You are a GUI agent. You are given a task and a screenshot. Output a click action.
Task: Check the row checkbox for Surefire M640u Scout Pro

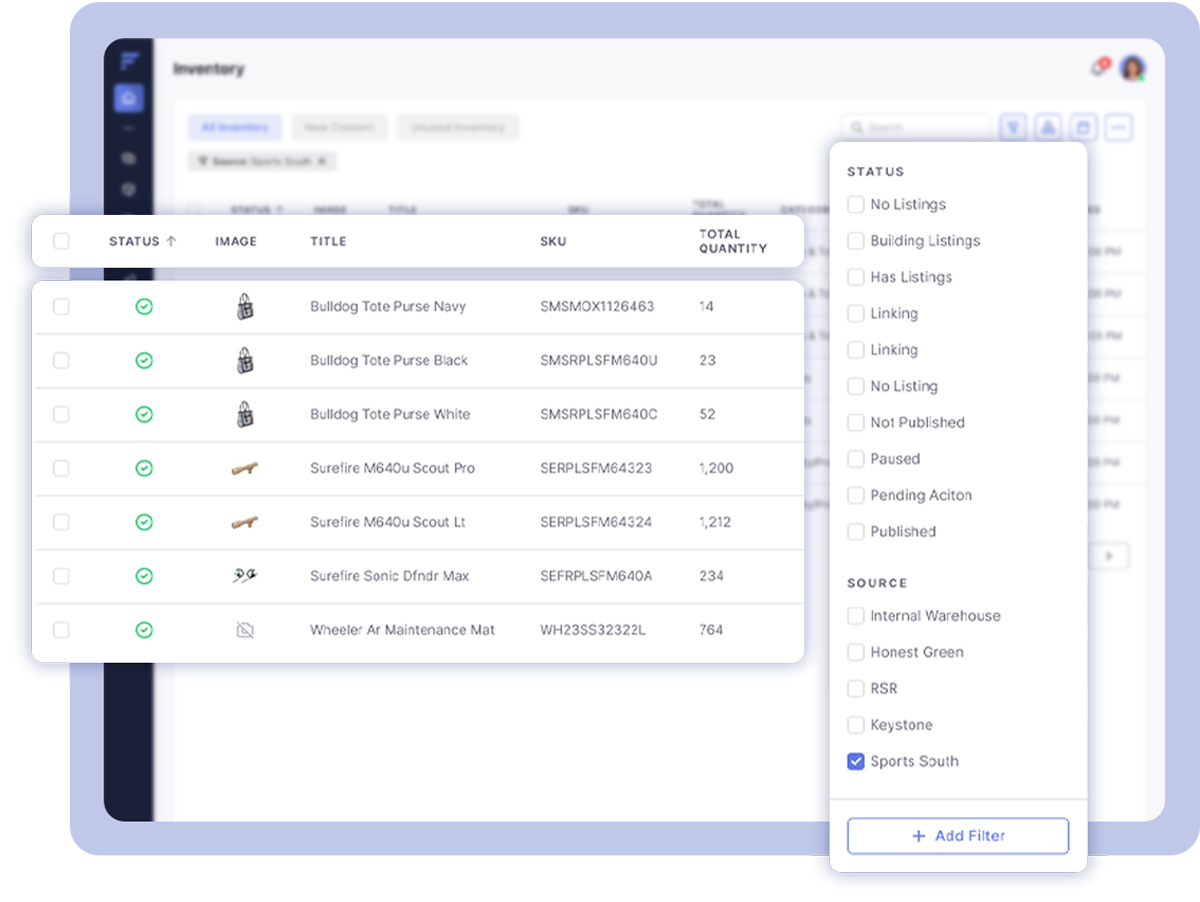point(61,469)
